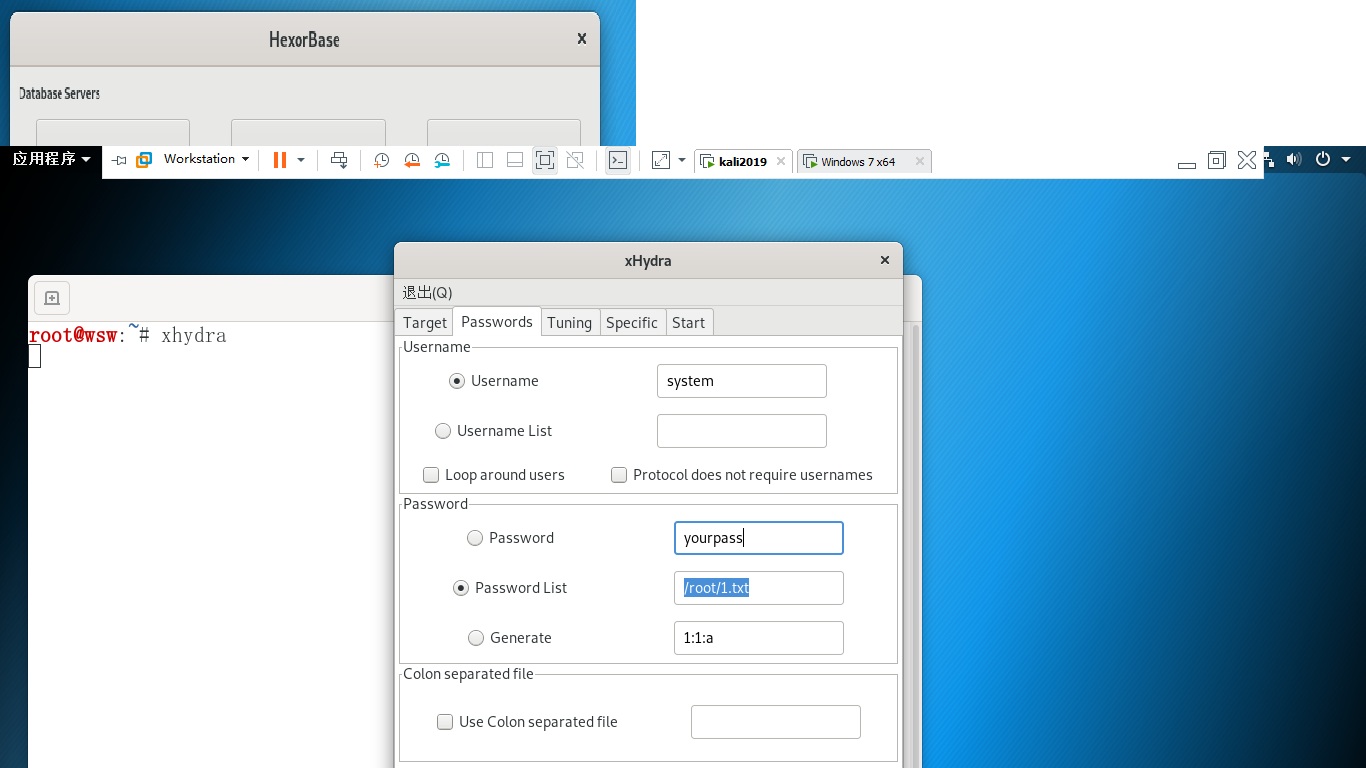
Task: Switch to the Passwords tab in xHydra
Action: (x=497, y=321)
